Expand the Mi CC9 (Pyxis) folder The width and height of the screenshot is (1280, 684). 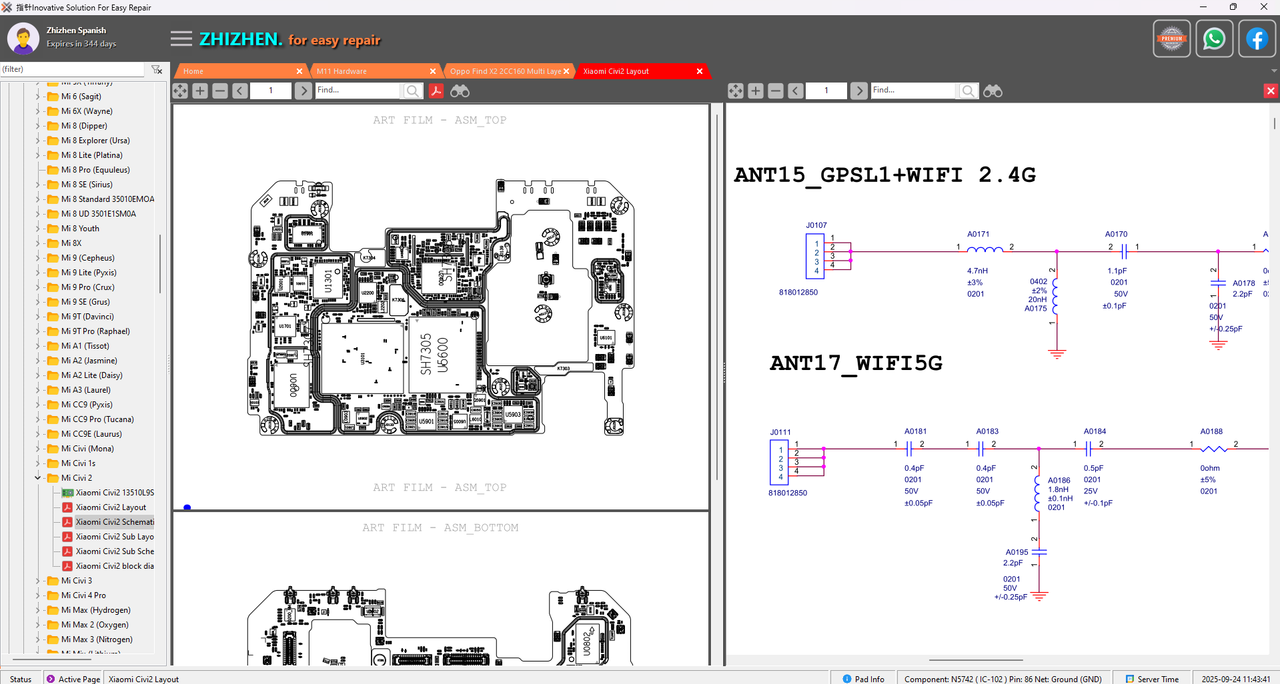[x=39, y=405]
